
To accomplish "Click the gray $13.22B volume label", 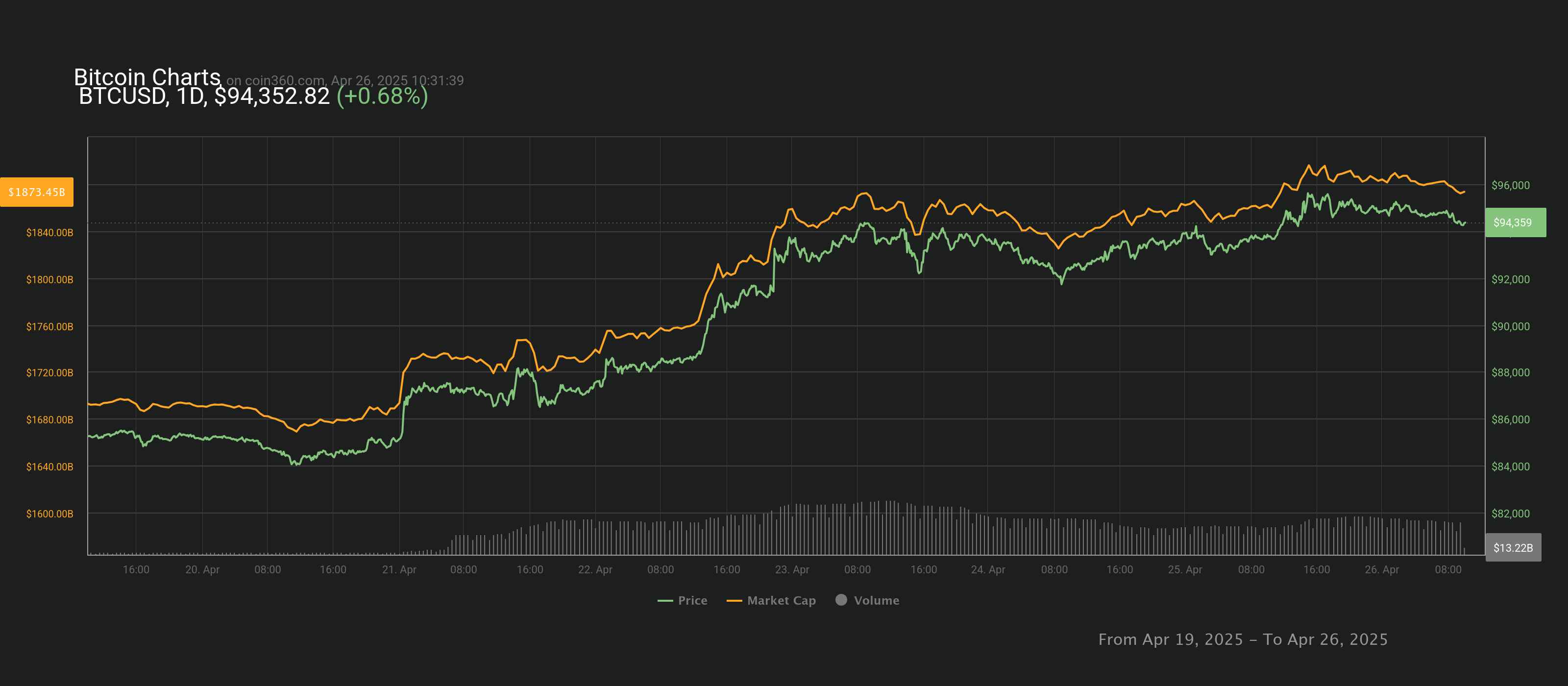I will pos(1513,548).
